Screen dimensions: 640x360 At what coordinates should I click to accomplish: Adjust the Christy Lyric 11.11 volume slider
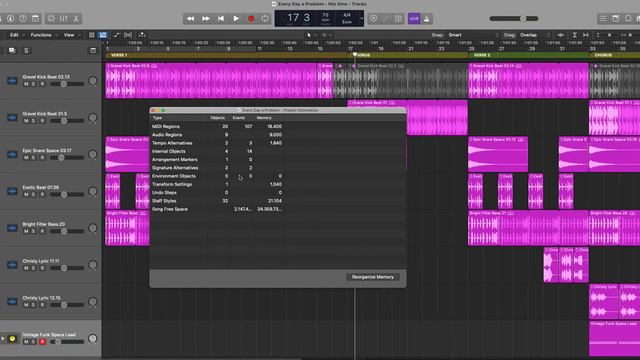click(67, 268)
